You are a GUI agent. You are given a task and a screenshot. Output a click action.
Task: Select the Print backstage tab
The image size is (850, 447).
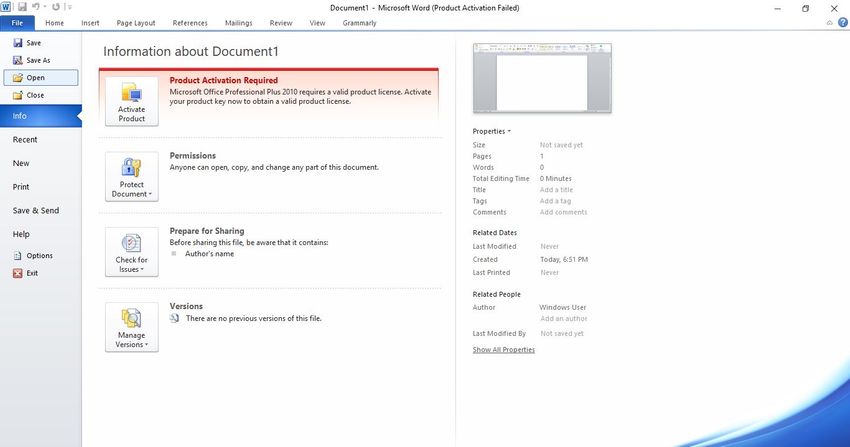click(x=21, y=187)
